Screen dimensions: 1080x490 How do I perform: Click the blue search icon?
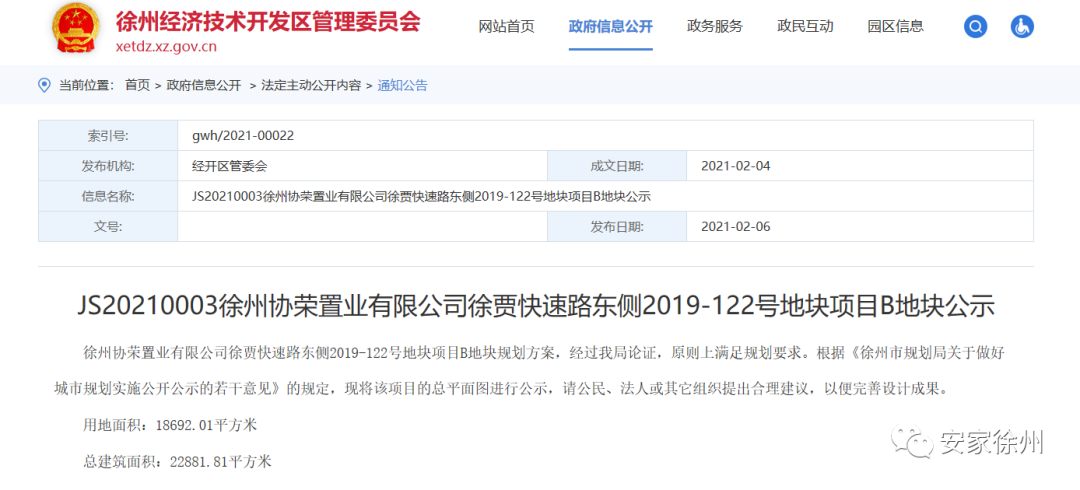975,27
